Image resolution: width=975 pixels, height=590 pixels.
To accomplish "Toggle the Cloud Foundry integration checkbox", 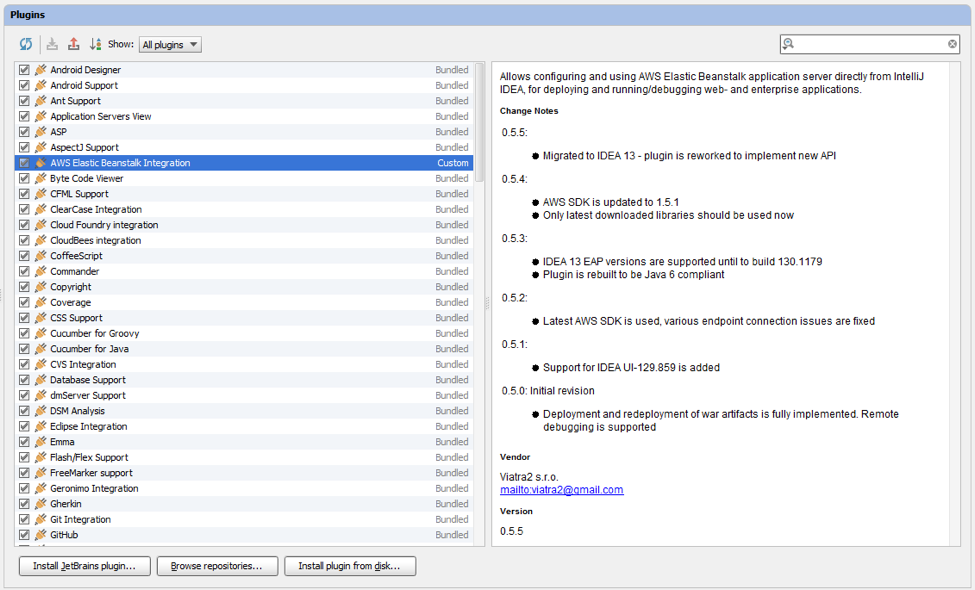I will (x=24, y=225).
